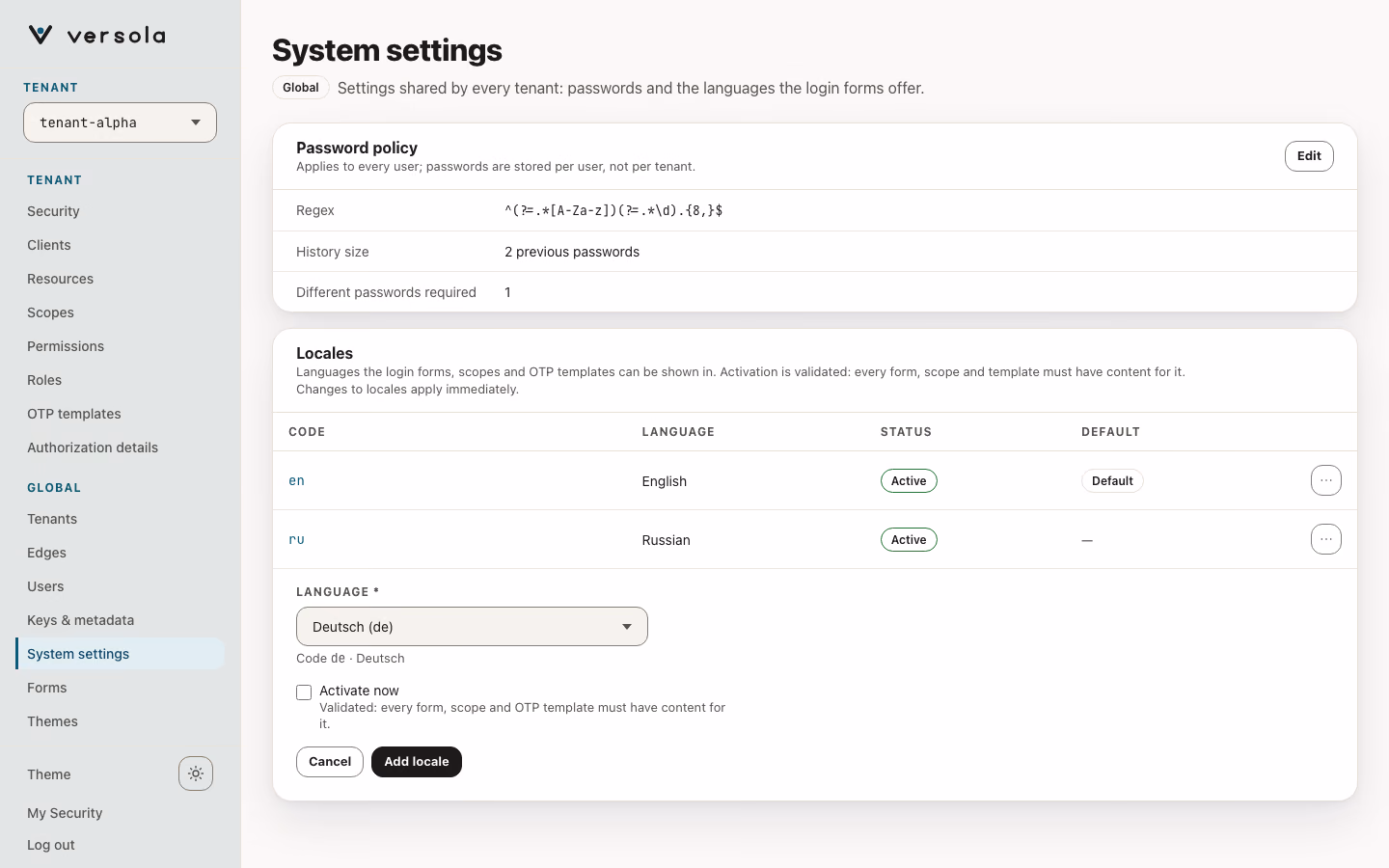Screen dimensions: 1389x868
Task: Click the en locale code
Action: coord(296,480)
